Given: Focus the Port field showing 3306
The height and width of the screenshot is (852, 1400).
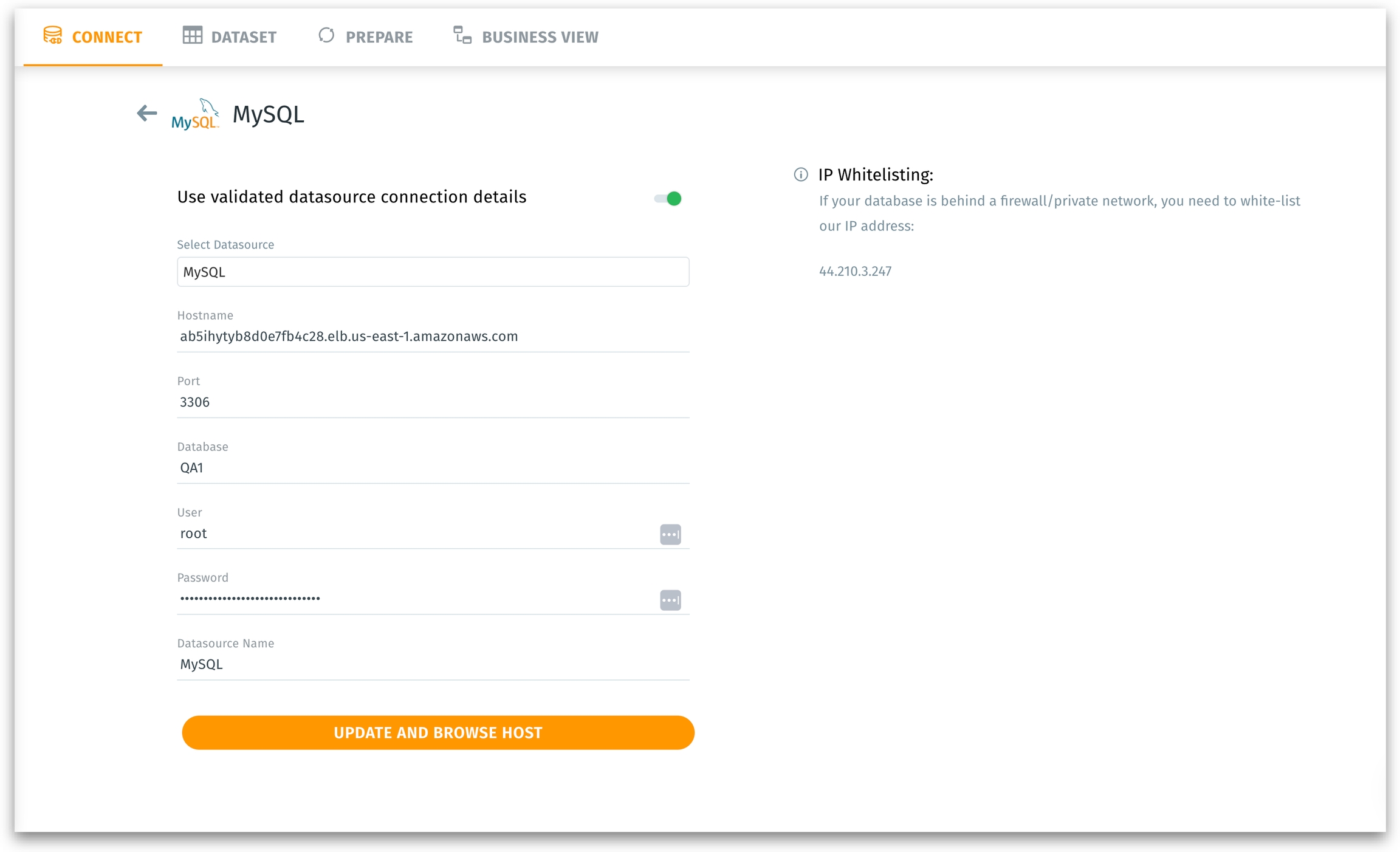Looking at the screenshot, I should point(433,402).
